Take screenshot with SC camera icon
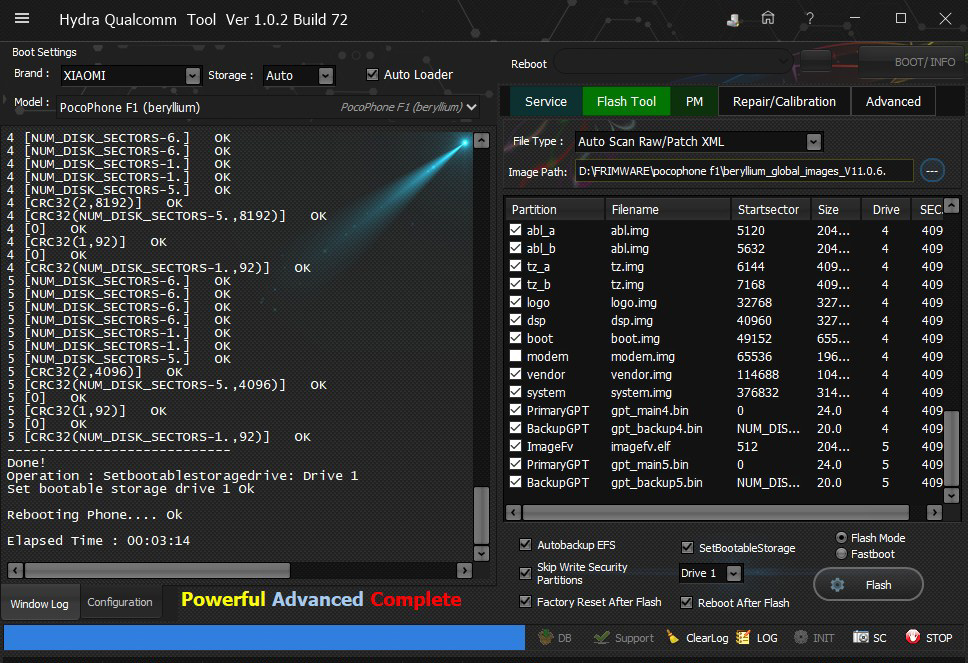Screen dimensions: 968x663 point(861,637)
